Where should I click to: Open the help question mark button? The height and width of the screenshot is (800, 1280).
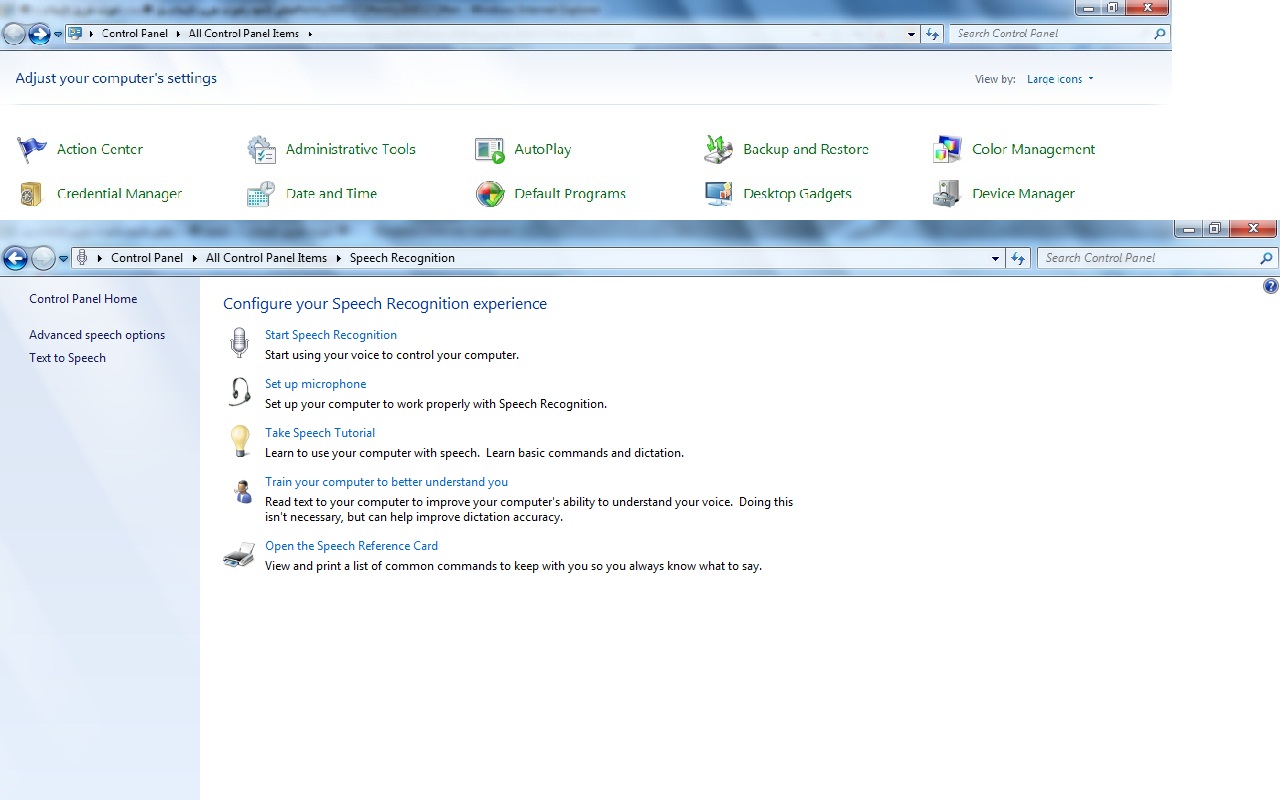coord(1271,287)
